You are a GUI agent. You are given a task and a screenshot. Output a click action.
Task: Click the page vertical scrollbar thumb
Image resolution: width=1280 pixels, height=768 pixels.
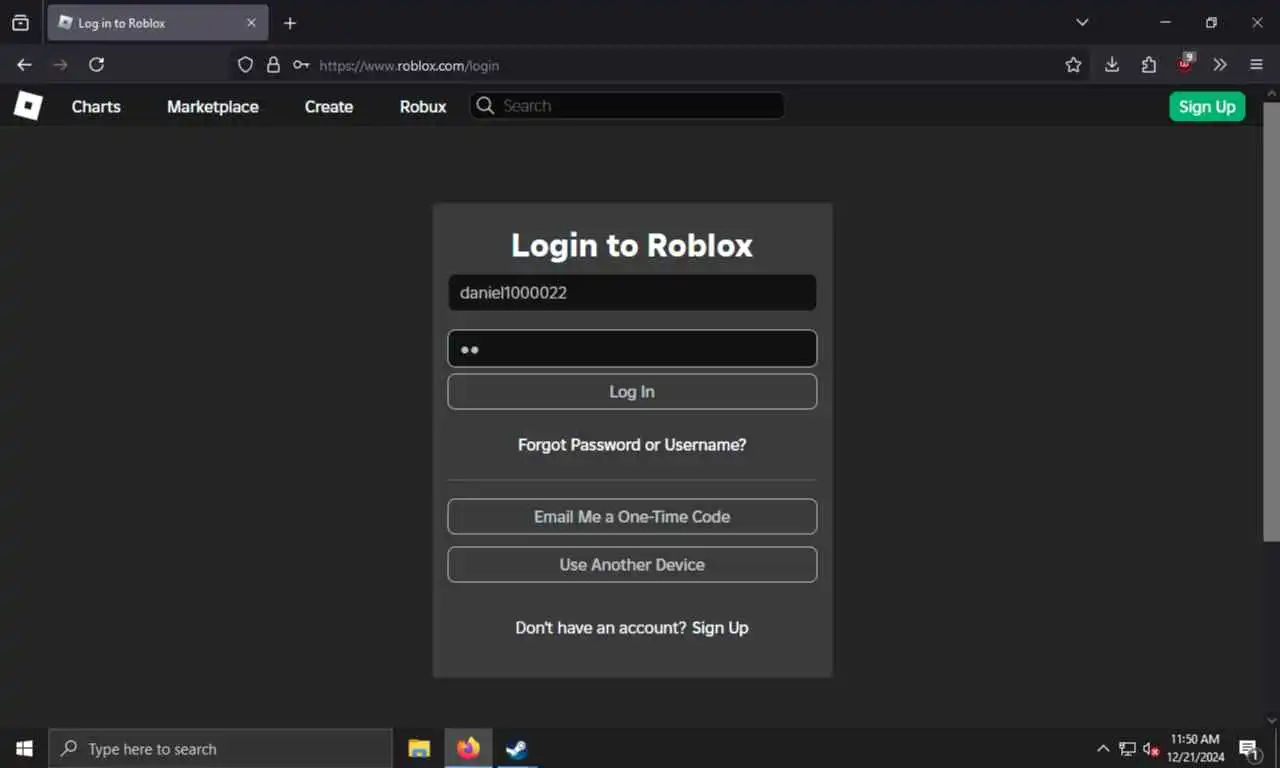(1271, 320)
